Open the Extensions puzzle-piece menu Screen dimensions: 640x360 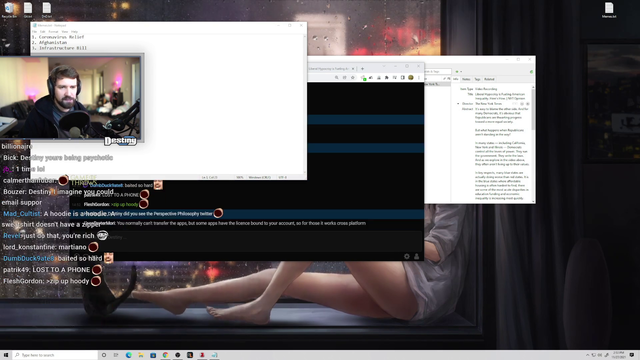[387, 78]
